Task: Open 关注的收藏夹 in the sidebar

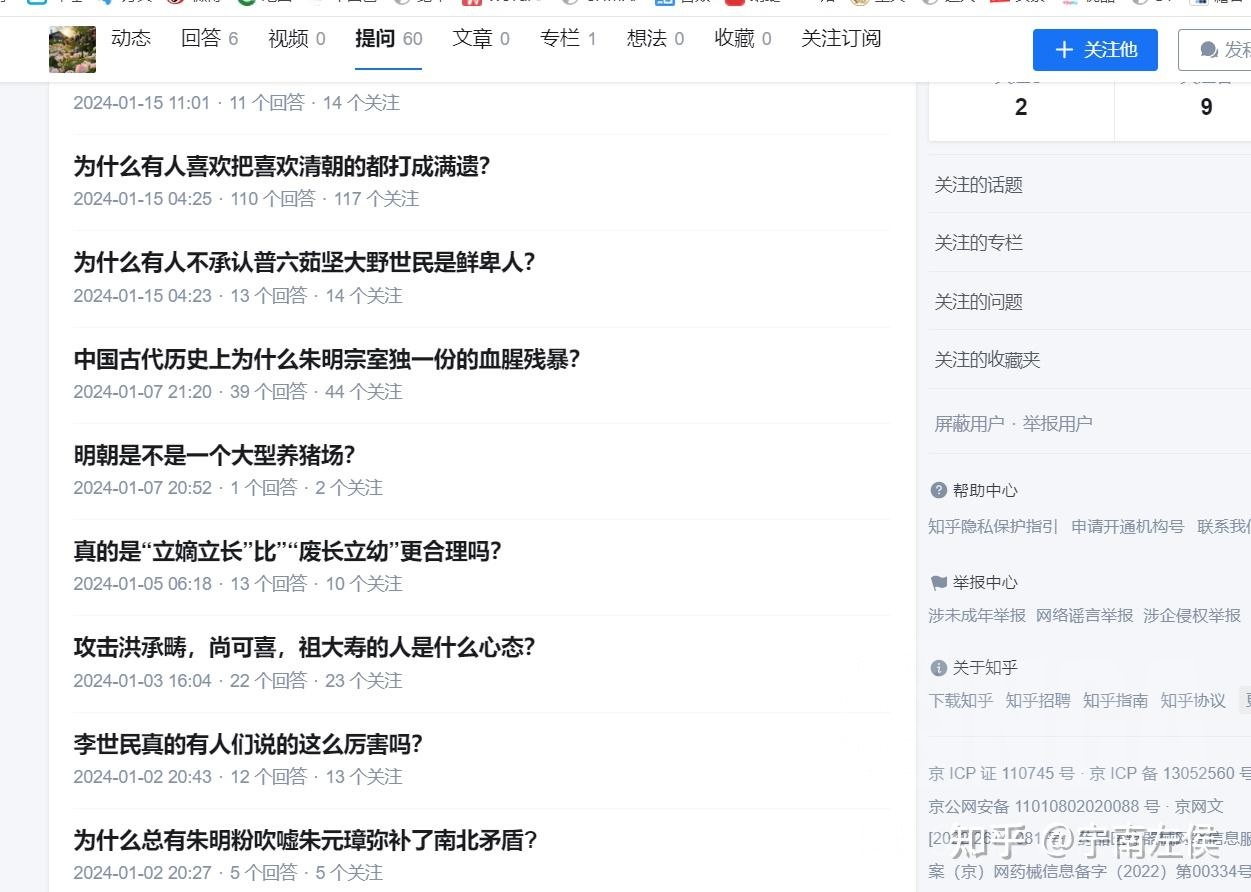Action: (x=988, y=360)
